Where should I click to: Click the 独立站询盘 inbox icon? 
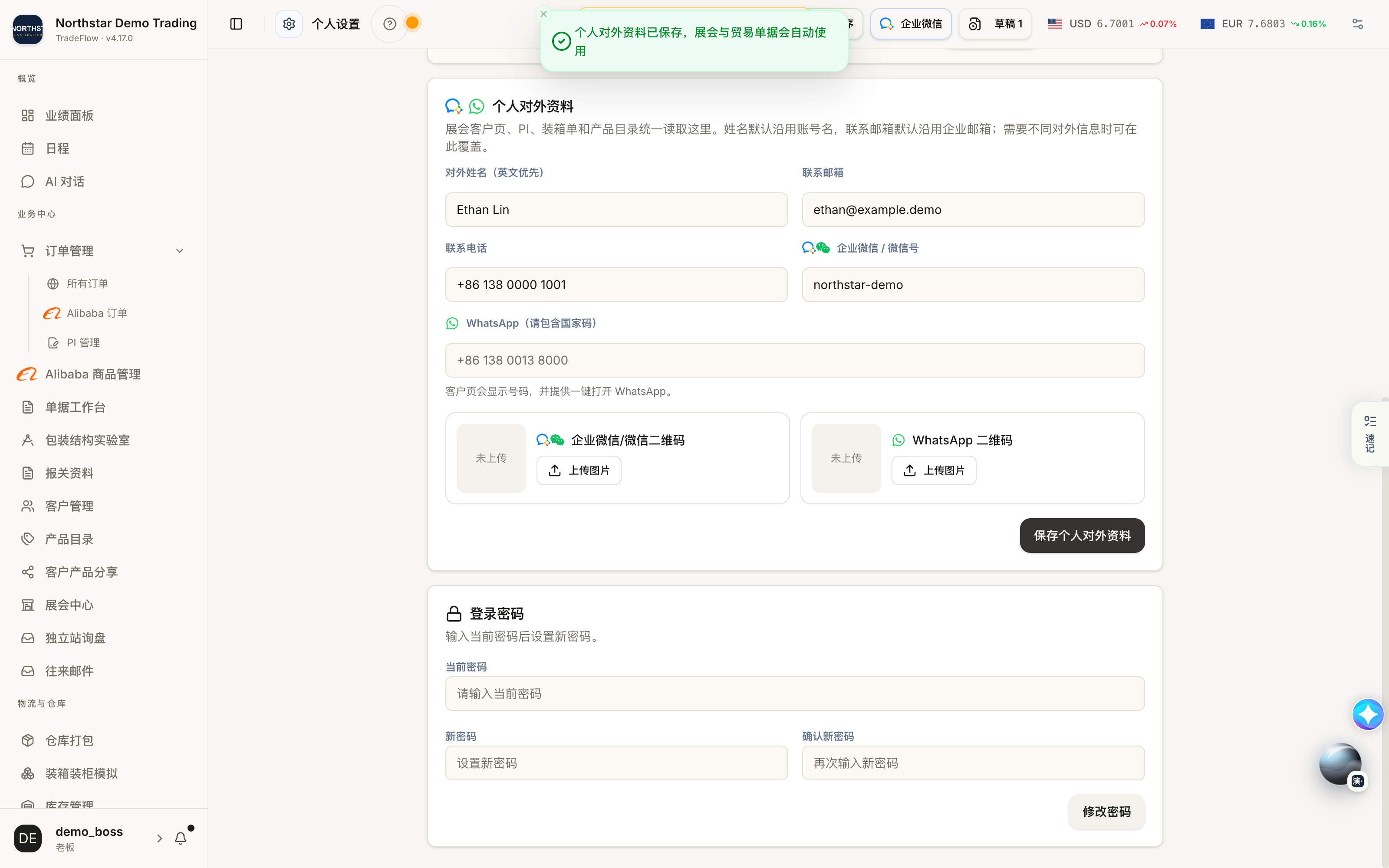(x=27, y=638)
